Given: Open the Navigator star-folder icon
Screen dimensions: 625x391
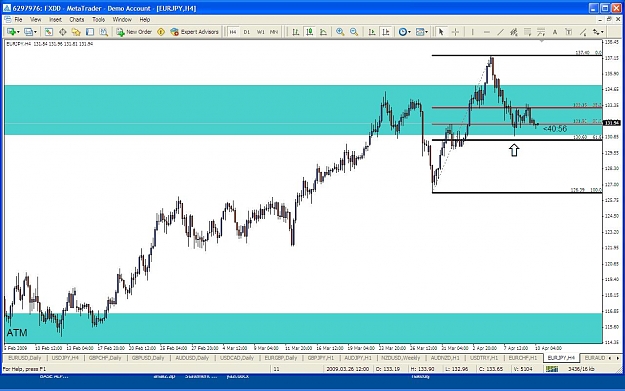Looking at the screenshot, I should point(76,32).
